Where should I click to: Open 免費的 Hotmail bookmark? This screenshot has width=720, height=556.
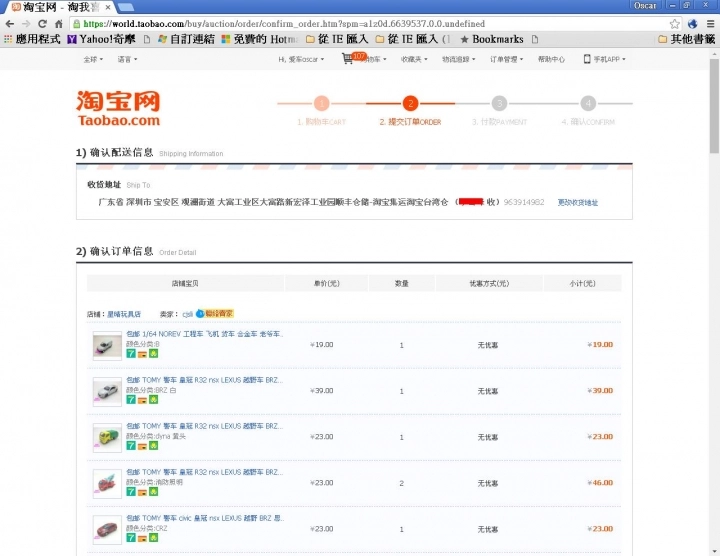[x=260, y=39]
